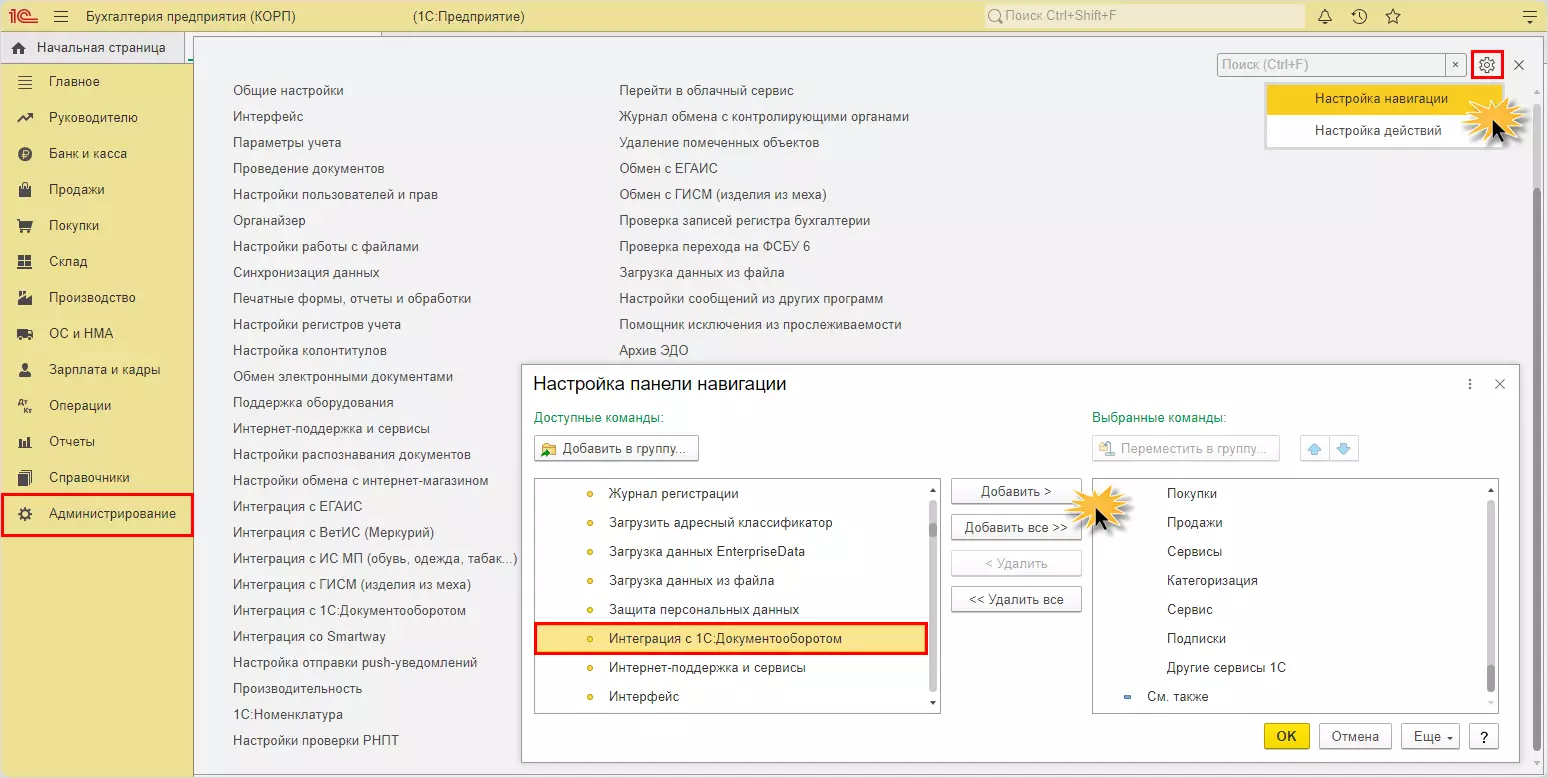Open the Продажи section
The height and width of the screenshot is (778, 1548).
pyautogui.click(x=96, y=190)
